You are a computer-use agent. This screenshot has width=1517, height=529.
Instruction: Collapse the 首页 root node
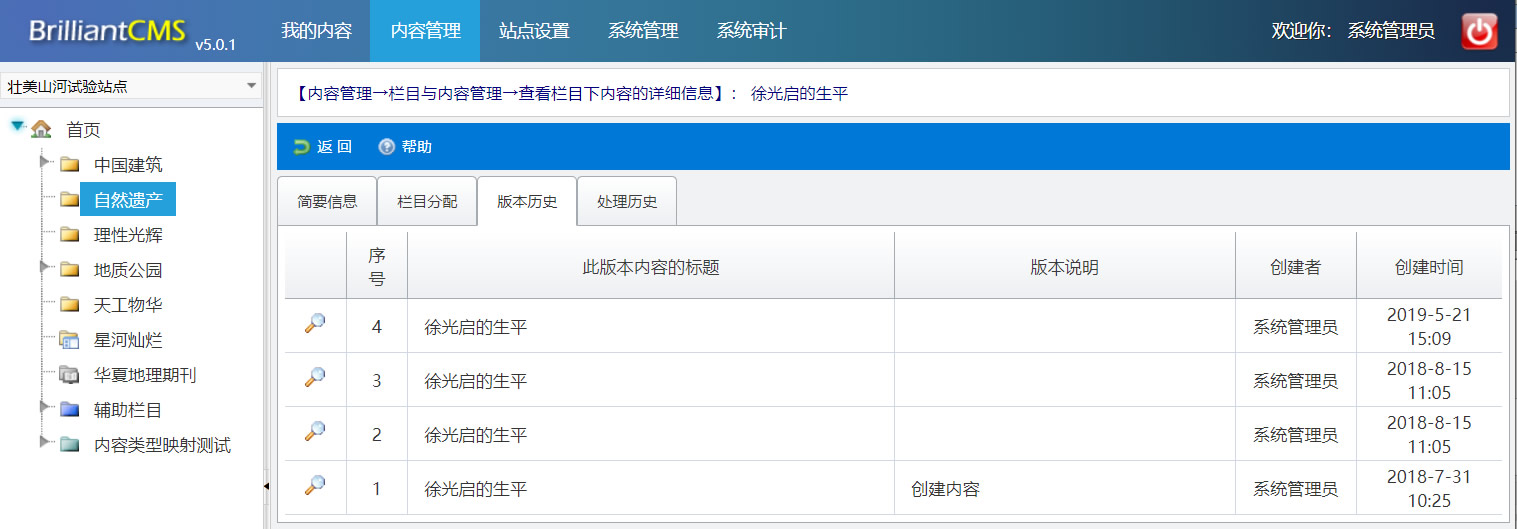tap(17, 126)
